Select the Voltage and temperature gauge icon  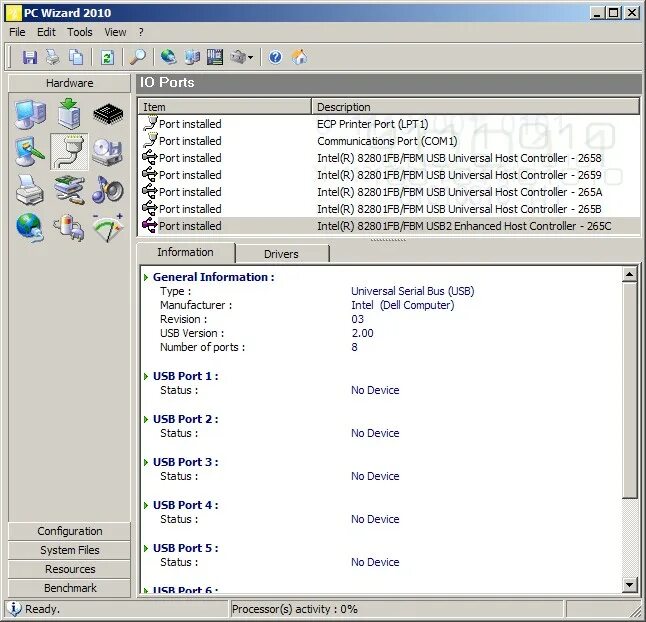[108, 228]
